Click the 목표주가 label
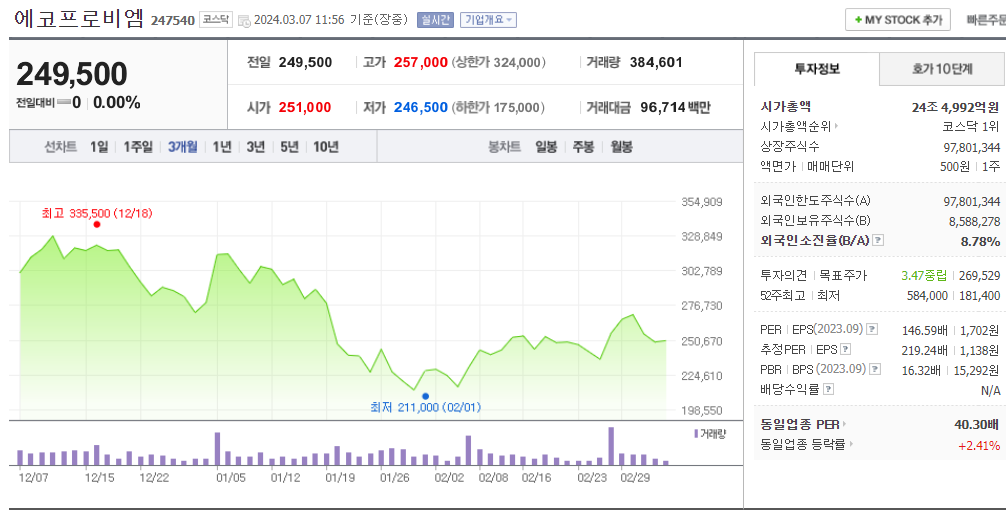 pyautogui.click(x=843, y=276)
